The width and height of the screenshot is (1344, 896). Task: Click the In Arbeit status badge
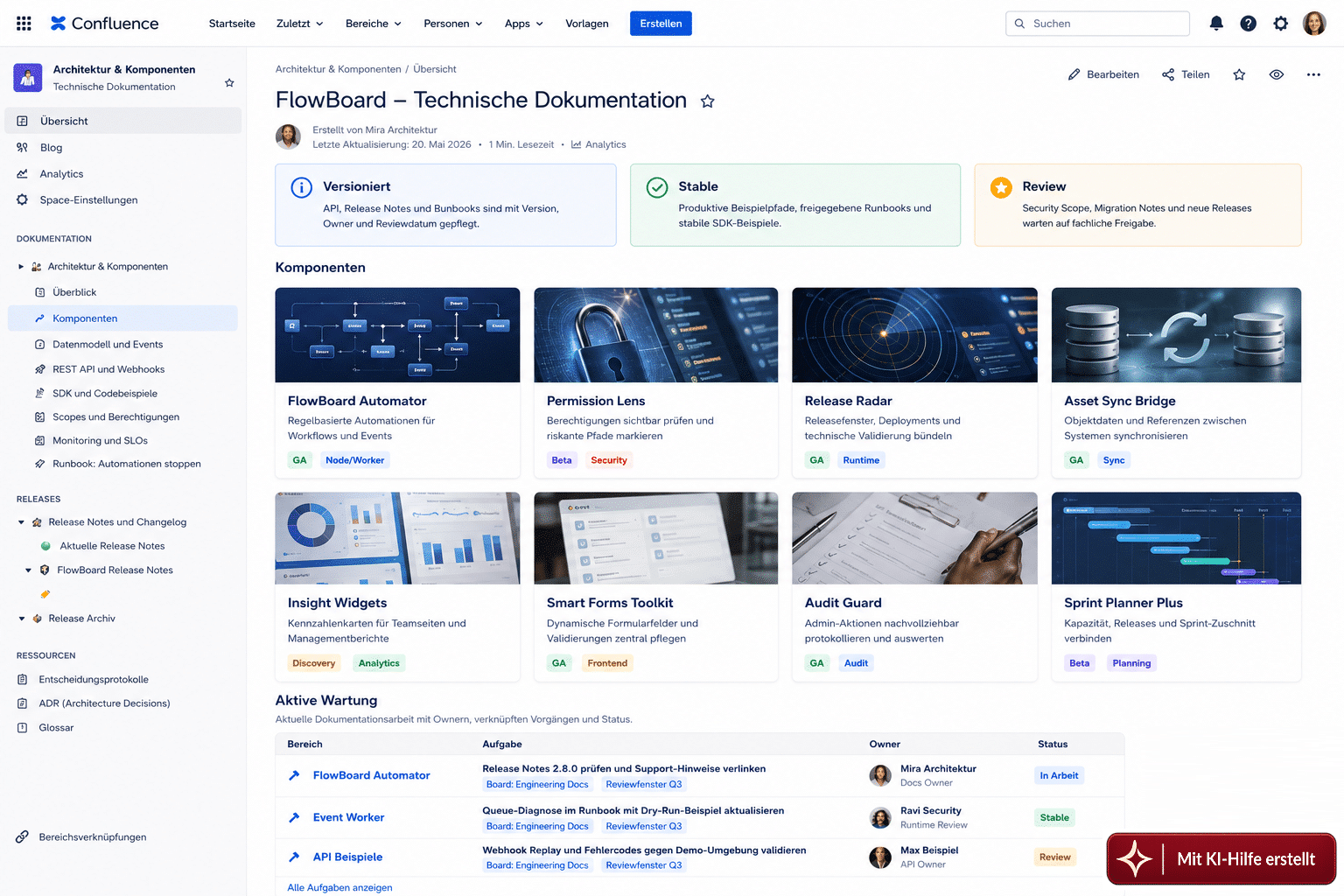coord(1059,775)
